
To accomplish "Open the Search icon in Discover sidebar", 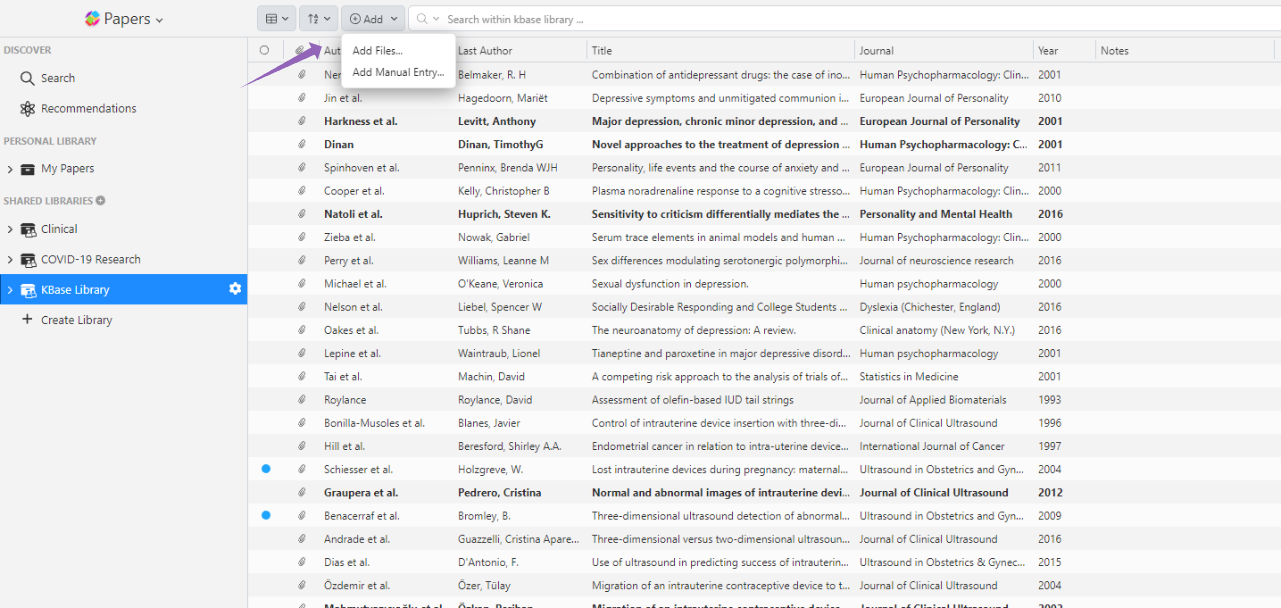I will [x=26, y=77].
